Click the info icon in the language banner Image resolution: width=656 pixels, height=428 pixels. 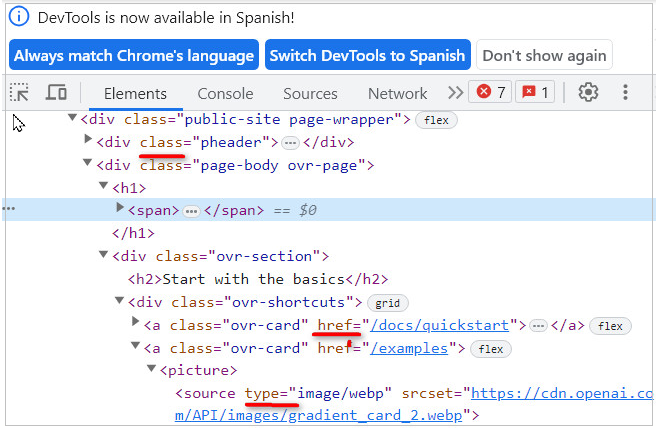point(19,18)
